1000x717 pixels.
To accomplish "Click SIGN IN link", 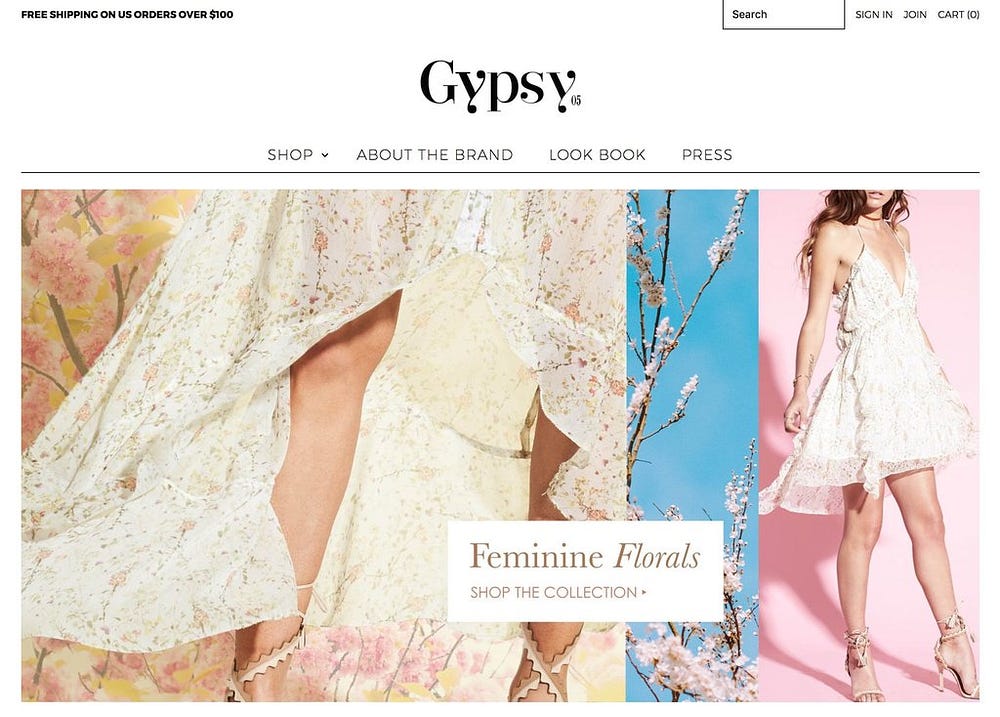I will click(874, 14).
